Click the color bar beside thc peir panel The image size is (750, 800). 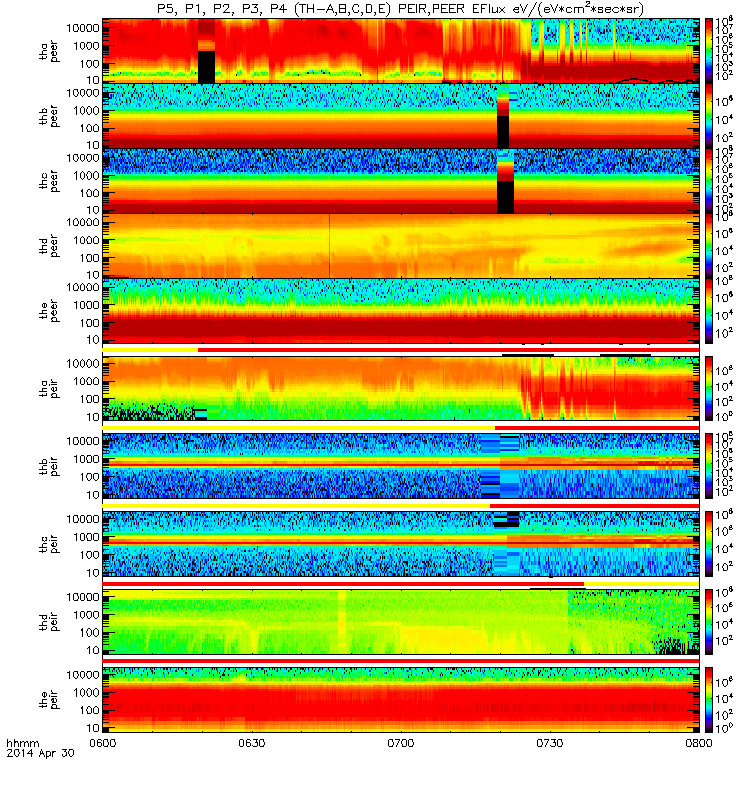pos(709,544)
